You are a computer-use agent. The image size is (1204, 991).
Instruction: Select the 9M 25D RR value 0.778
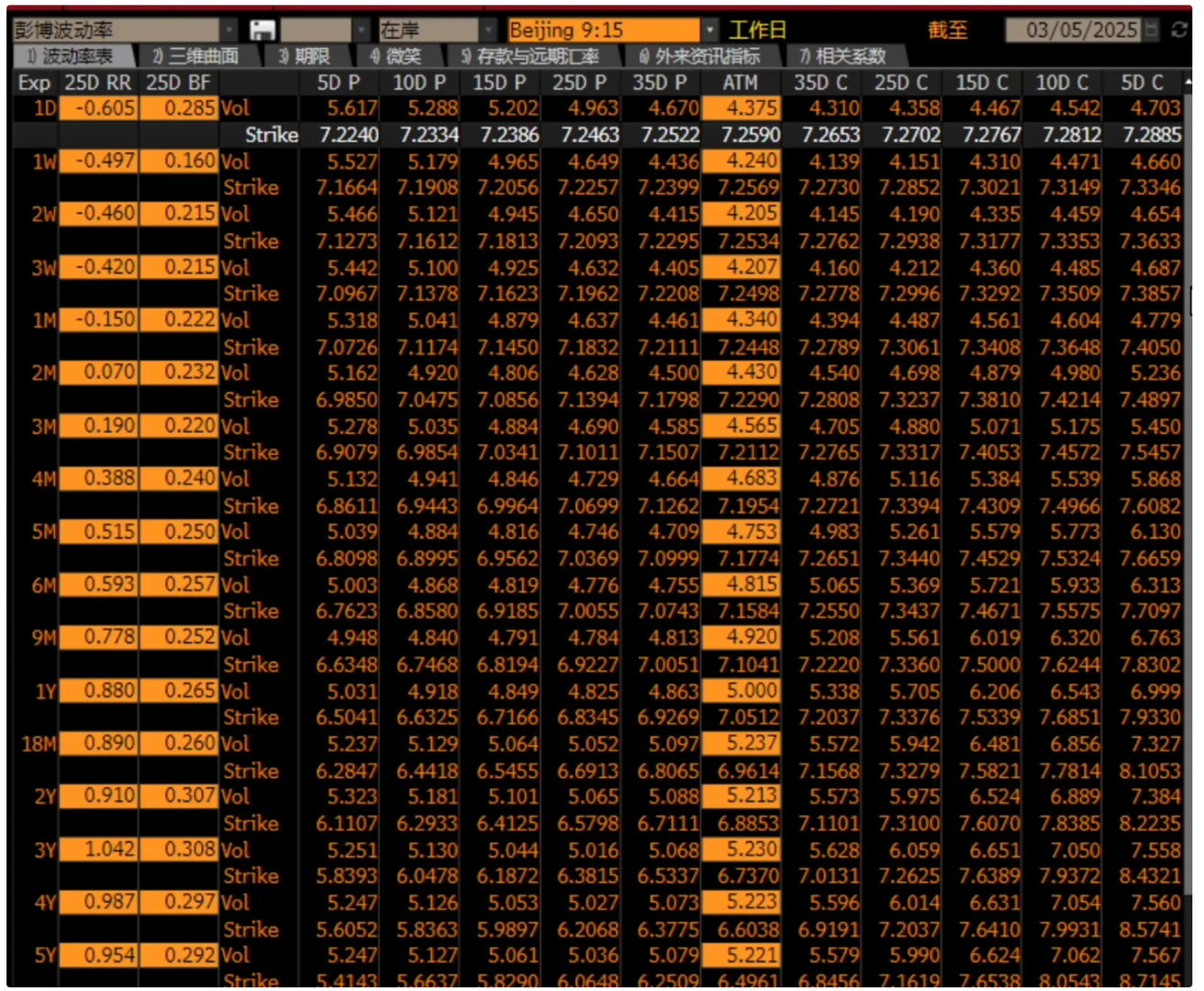98,637
